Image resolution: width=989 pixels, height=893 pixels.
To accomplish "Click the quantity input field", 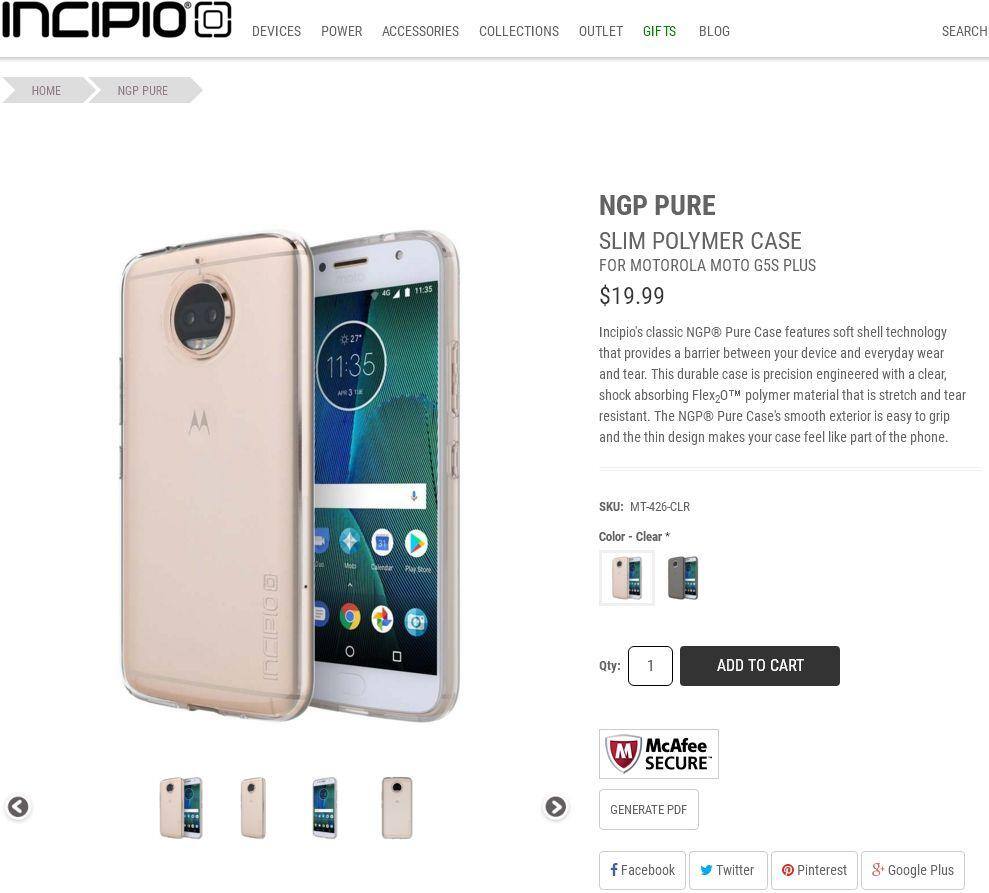I will [650, 665].
